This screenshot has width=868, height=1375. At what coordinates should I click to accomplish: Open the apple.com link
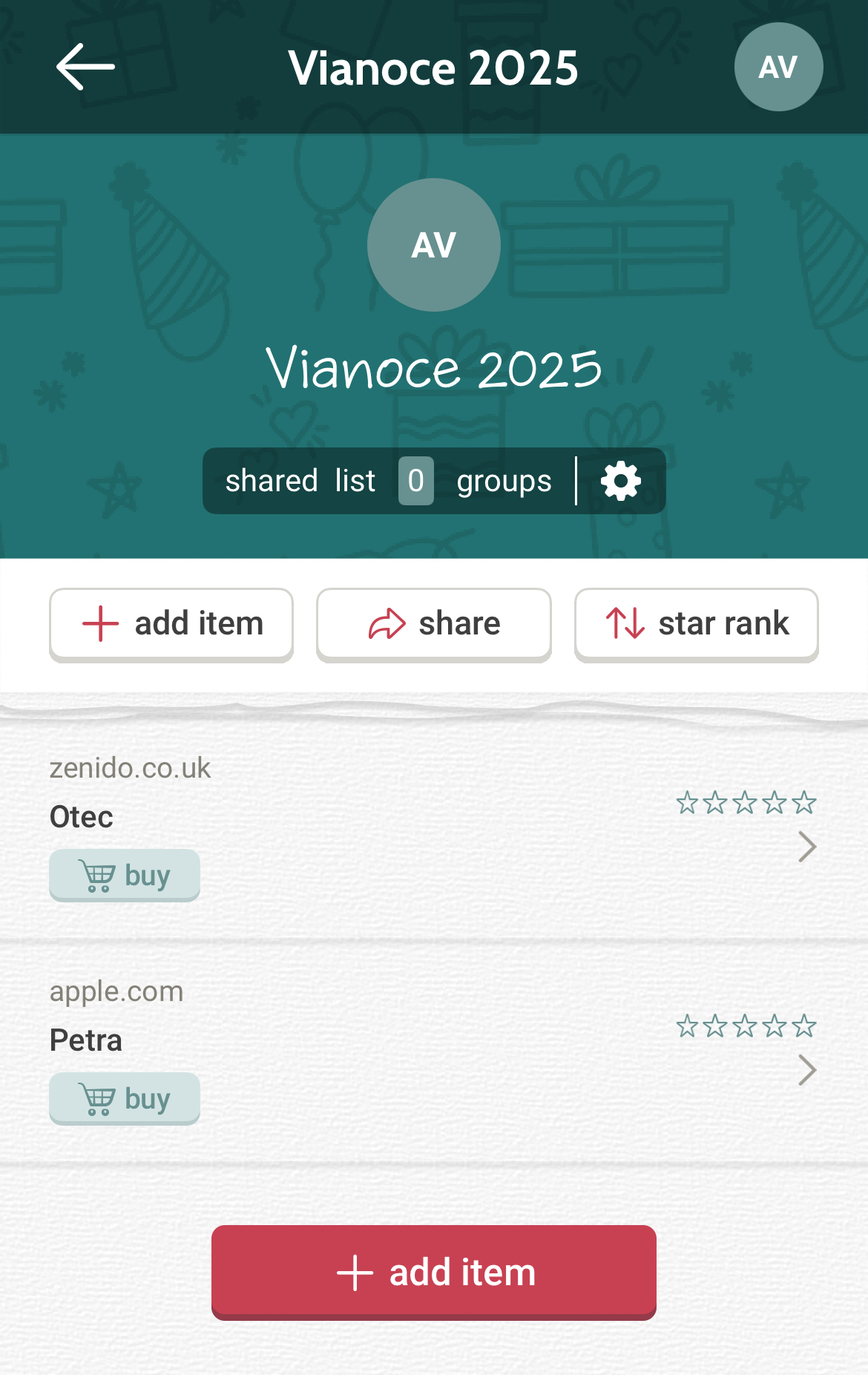point(116,991)
